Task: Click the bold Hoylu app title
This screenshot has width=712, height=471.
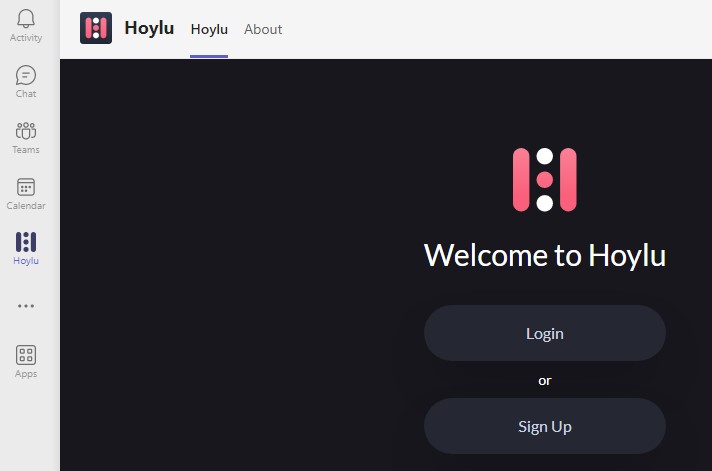Action: tap(149, 28)
